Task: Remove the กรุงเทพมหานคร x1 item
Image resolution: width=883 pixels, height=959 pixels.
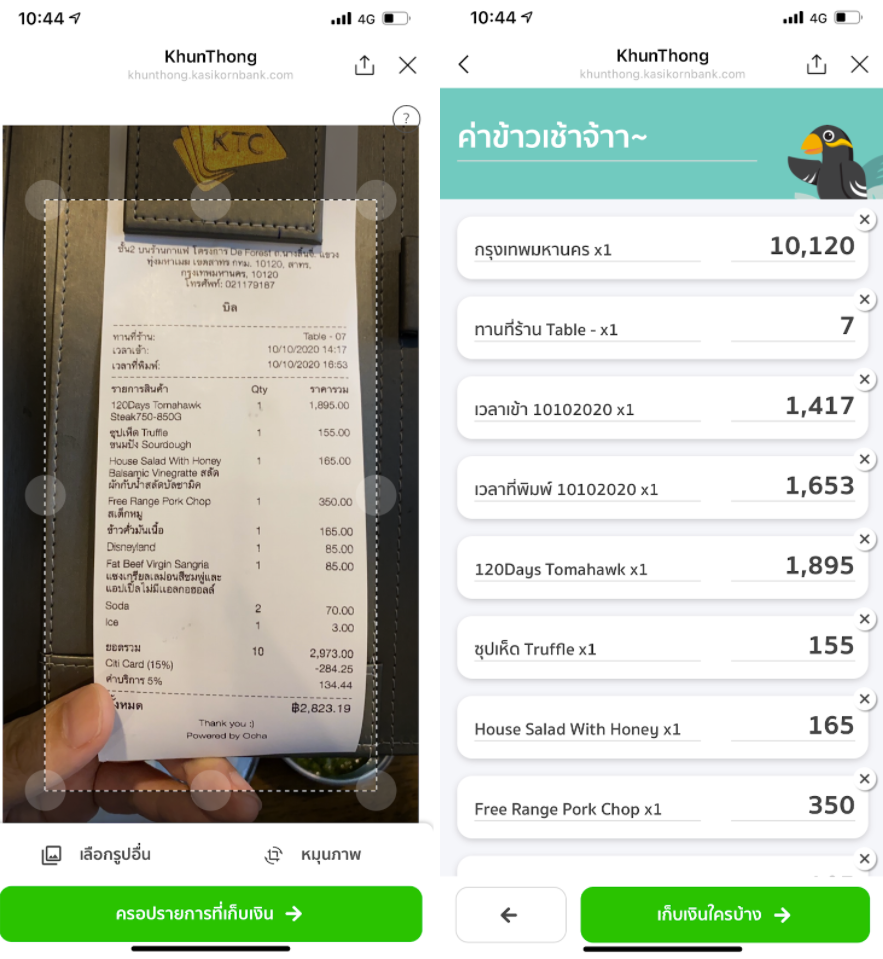Action: (865, 220)
